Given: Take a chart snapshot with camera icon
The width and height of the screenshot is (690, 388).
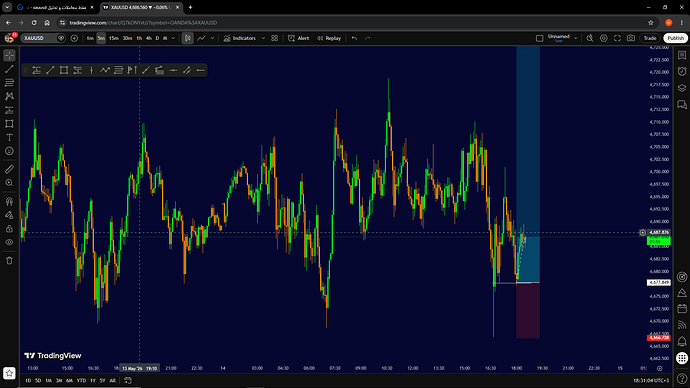Looking at the screenshot, I should (631, 38).
